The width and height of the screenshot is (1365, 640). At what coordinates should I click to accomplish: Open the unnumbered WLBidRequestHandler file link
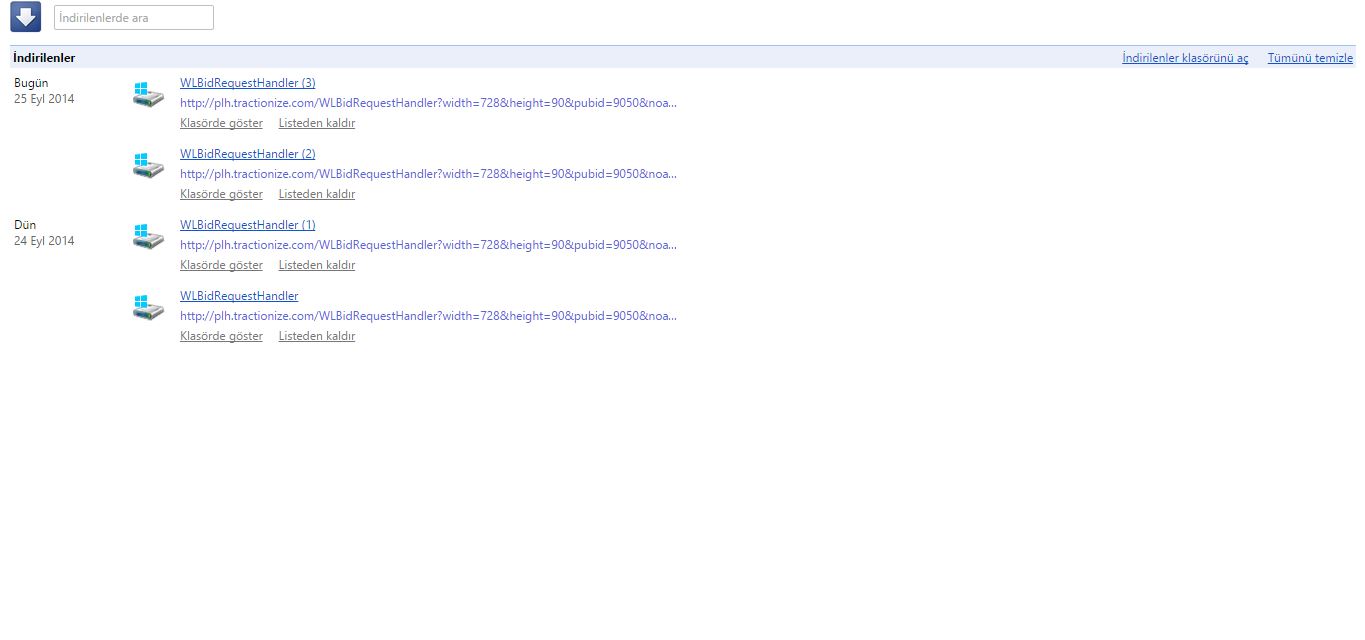tap(239, 296)
